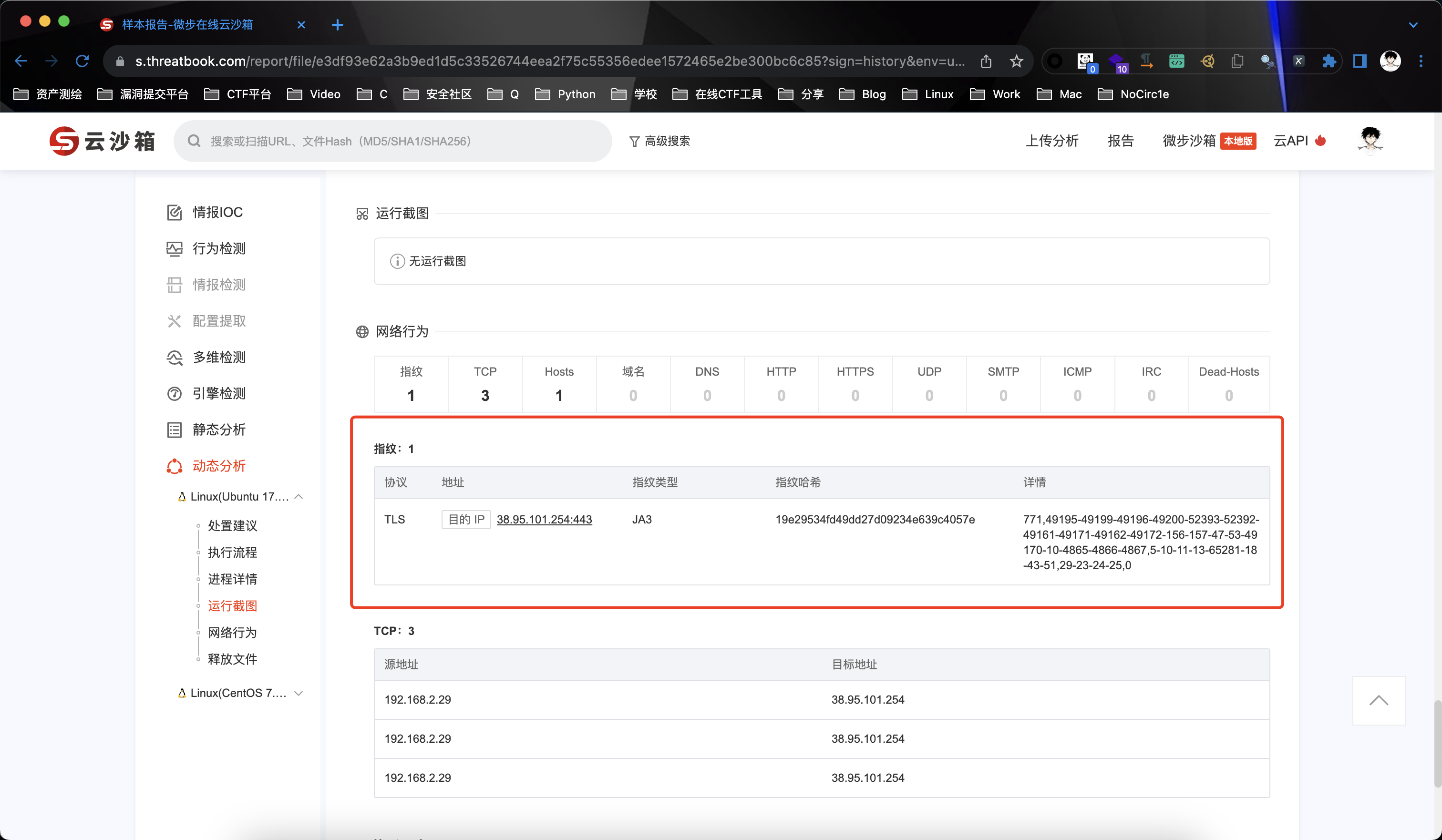Open the Linux bookmark folder
1442x840 pixels.
click(x=927, y=94)
